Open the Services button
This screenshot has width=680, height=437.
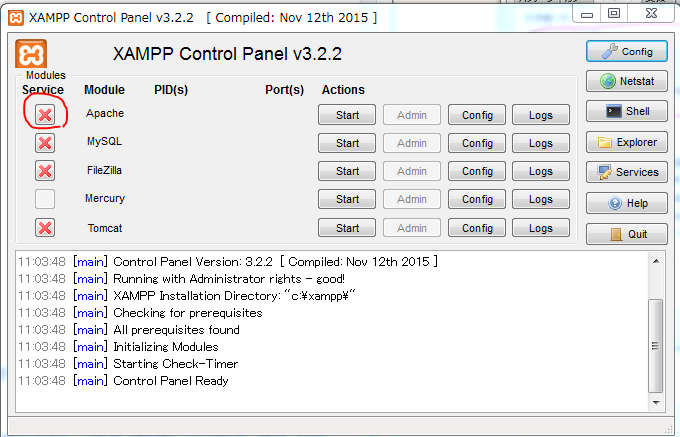click(627, 172)
